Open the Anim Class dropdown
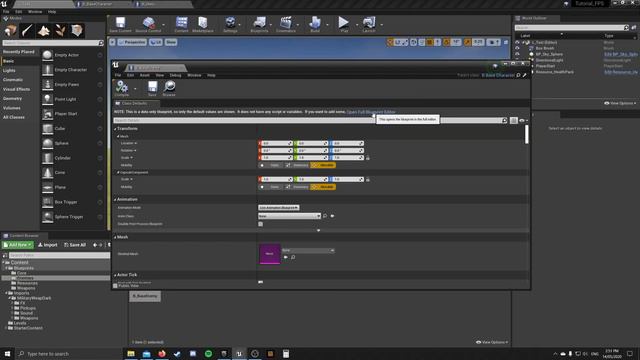 289,216
